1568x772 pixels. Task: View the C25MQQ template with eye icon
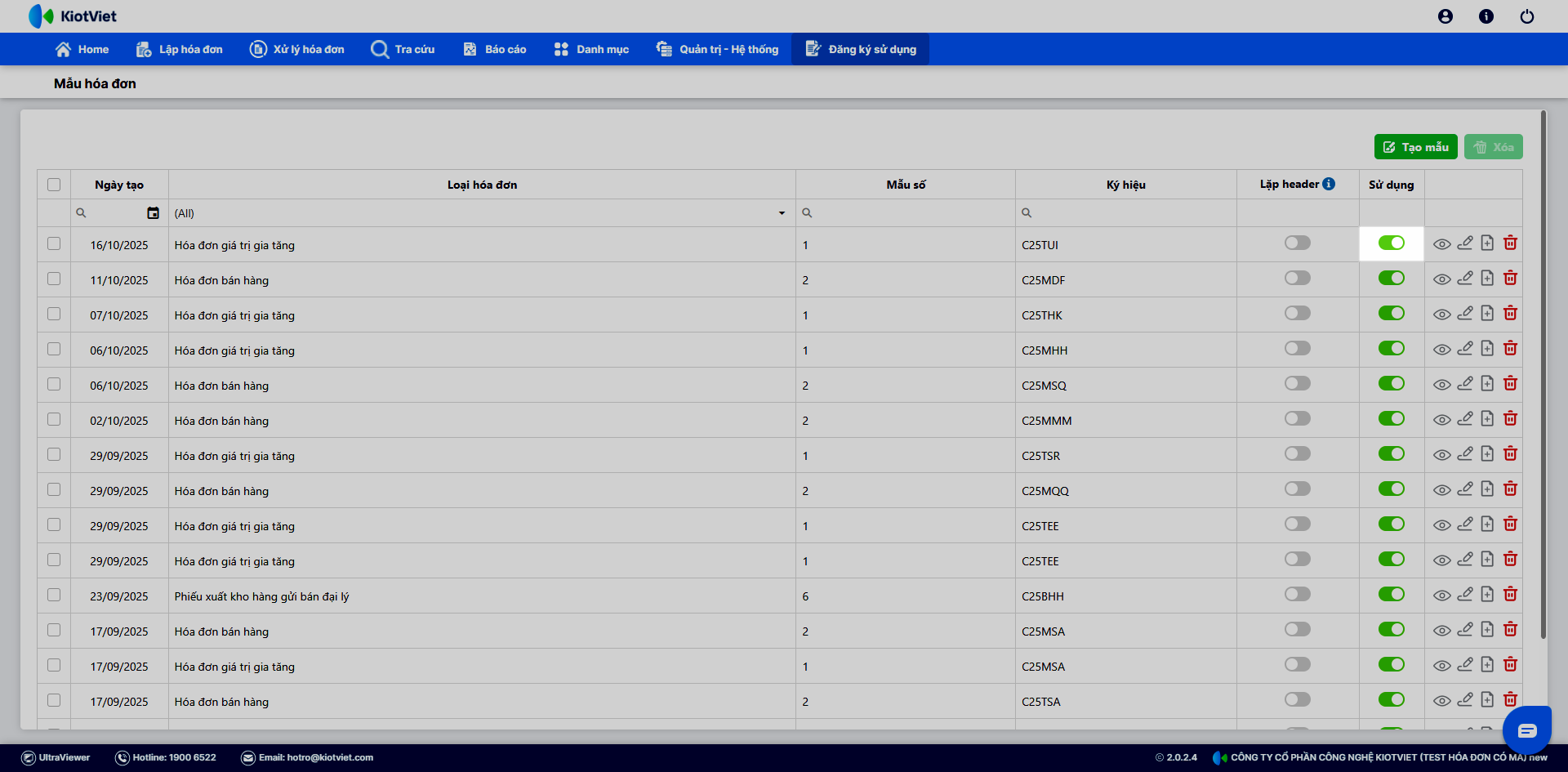1442,489
